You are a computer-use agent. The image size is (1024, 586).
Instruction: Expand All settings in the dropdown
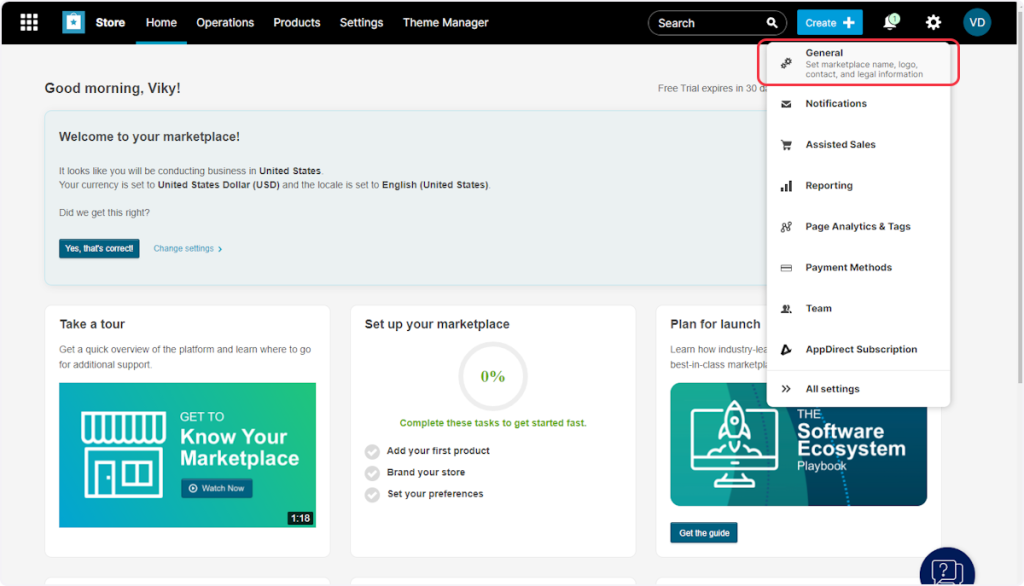coord(832,389)
